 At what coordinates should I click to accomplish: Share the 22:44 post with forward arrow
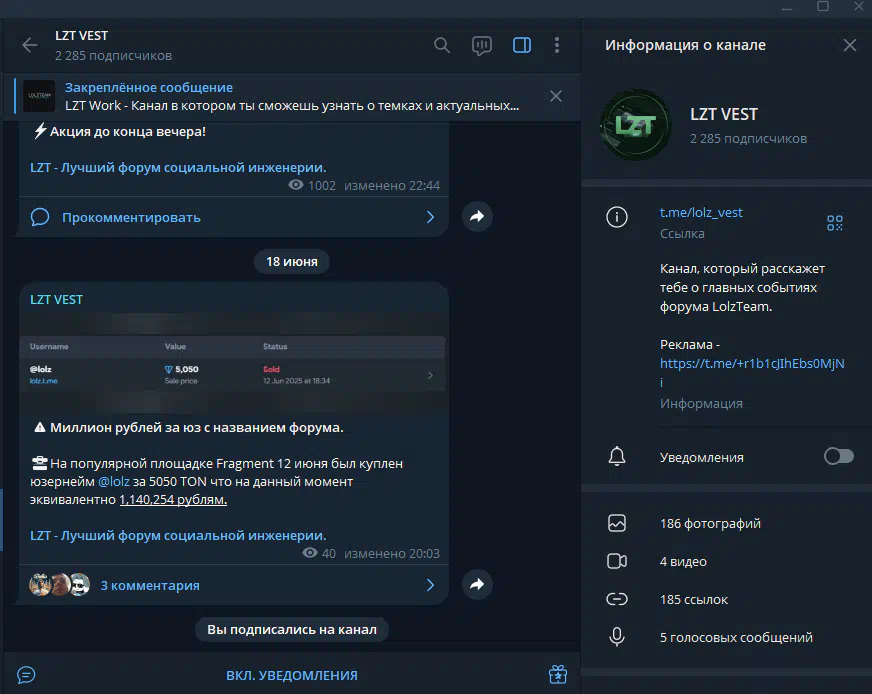click(477, 216)
